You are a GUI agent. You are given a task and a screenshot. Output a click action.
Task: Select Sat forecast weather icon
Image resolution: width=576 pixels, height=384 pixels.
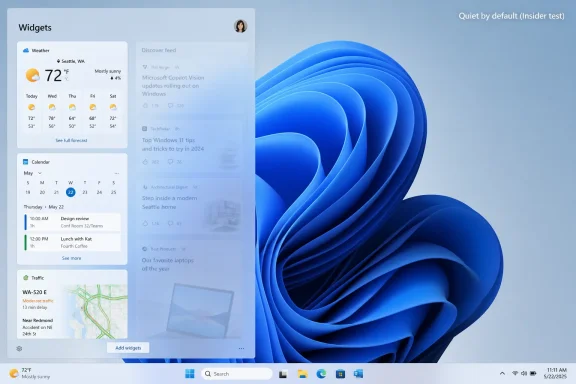coord(113,107)
